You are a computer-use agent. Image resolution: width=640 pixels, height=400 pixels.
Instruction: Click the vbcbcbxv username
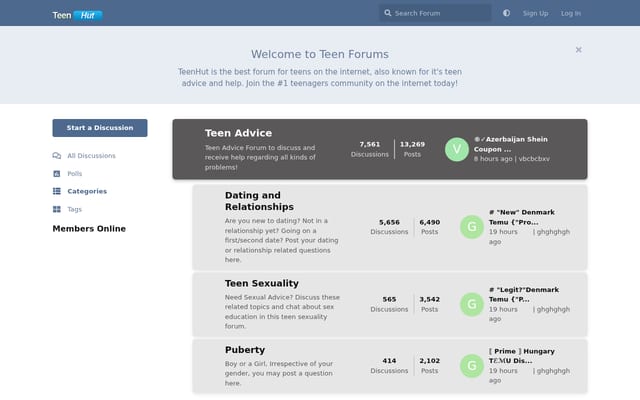(534, 159)
